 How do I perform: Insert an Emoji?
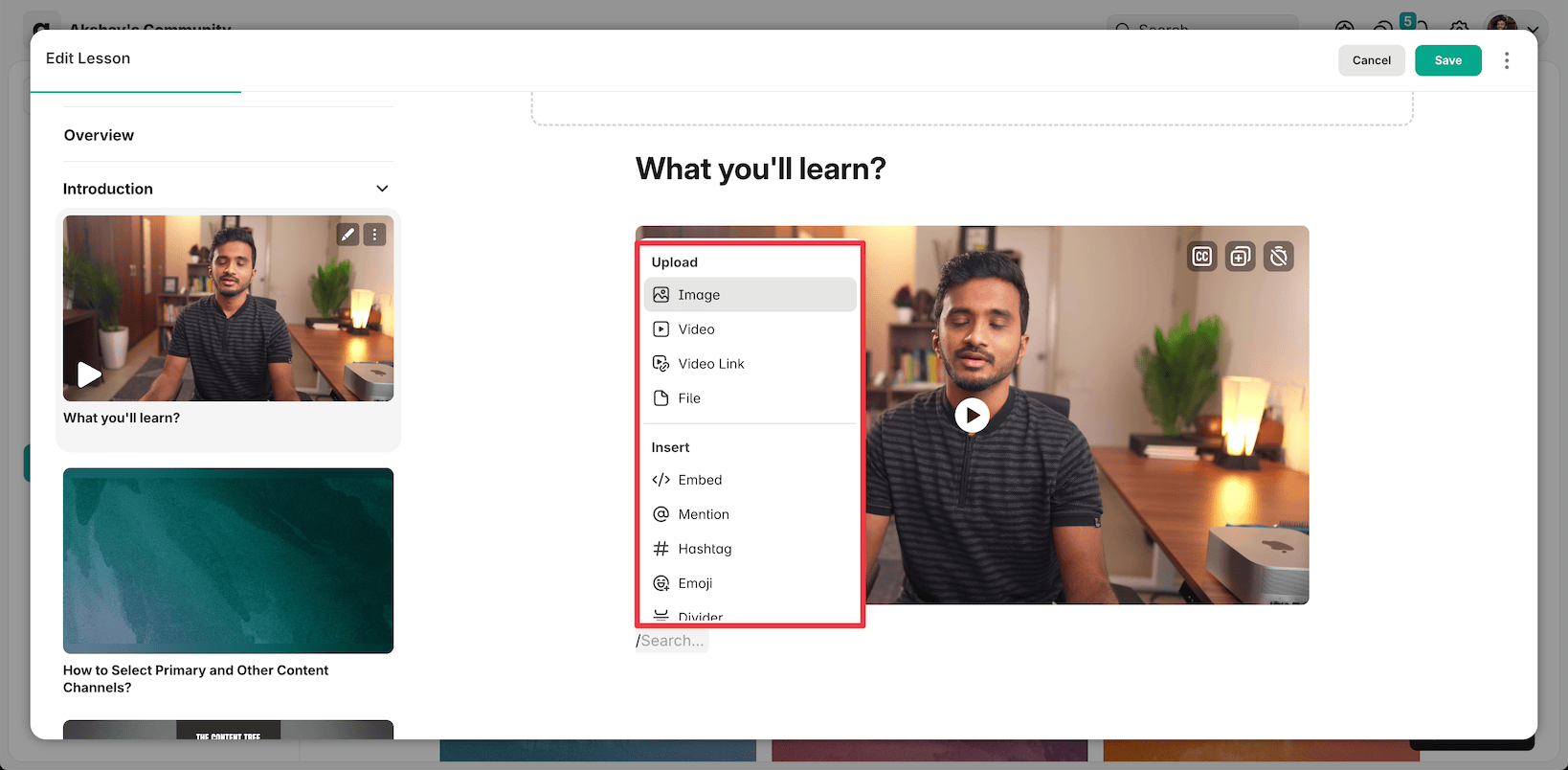click(695, 583)
